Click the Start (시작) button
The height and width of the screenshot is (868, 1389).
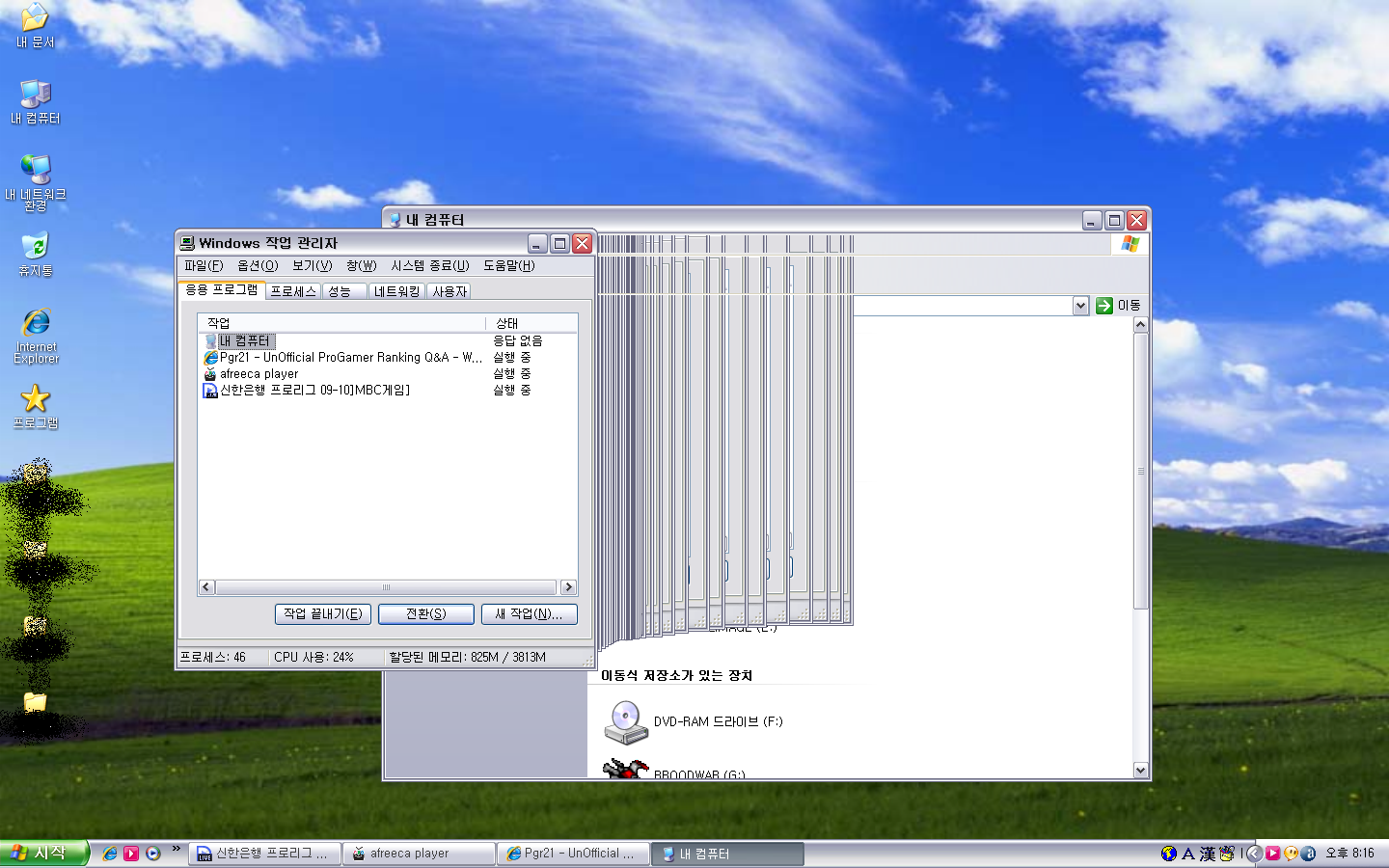pos(43,854)
